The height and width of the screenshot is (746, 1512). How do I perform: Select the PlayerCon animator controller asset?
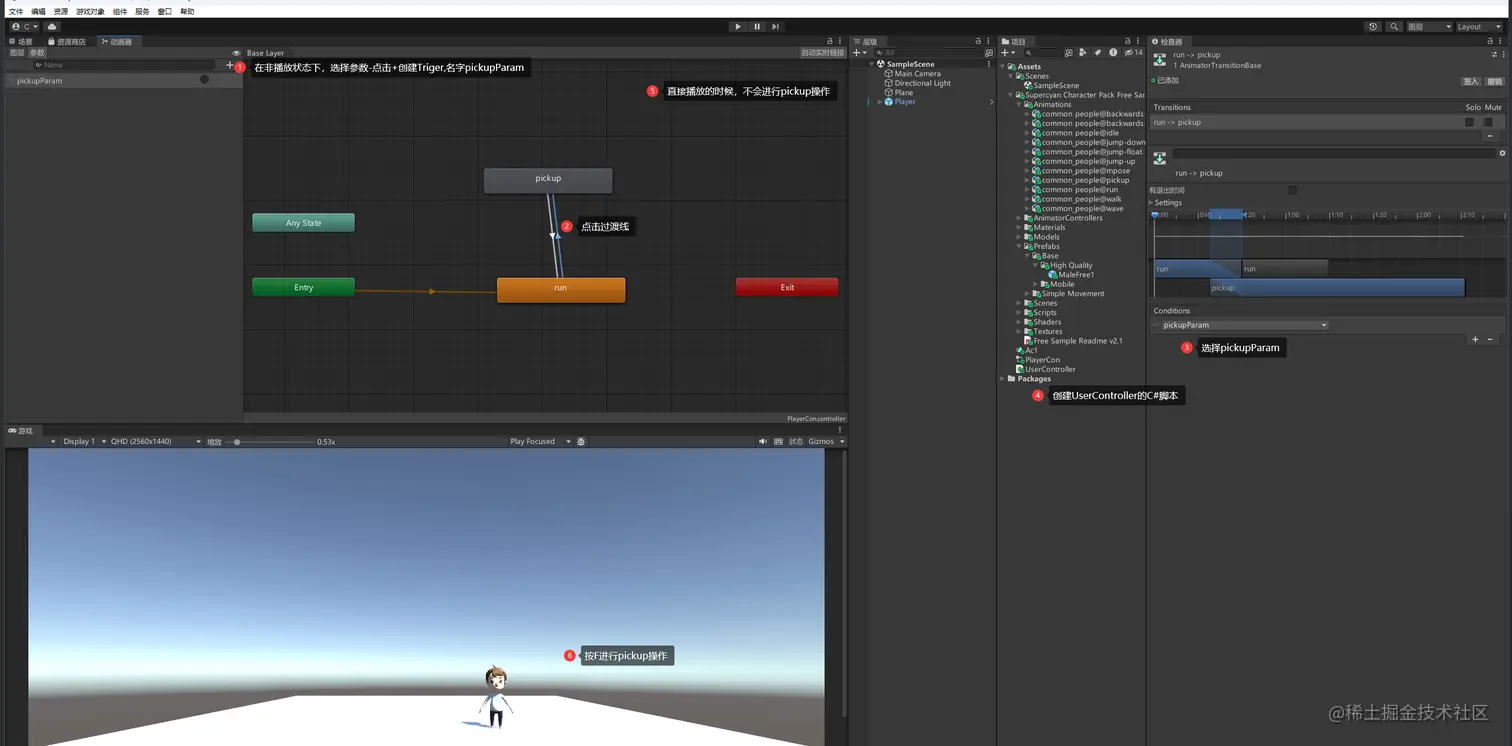click(1038, 360)
